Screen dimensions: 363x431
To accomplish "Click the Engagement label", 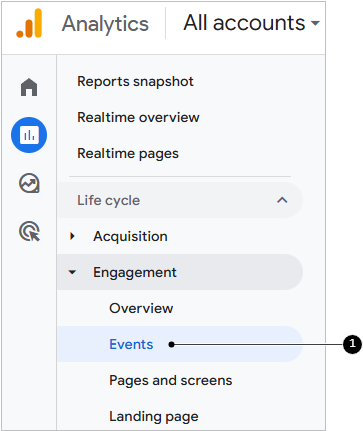I will [x=135, y=272].
